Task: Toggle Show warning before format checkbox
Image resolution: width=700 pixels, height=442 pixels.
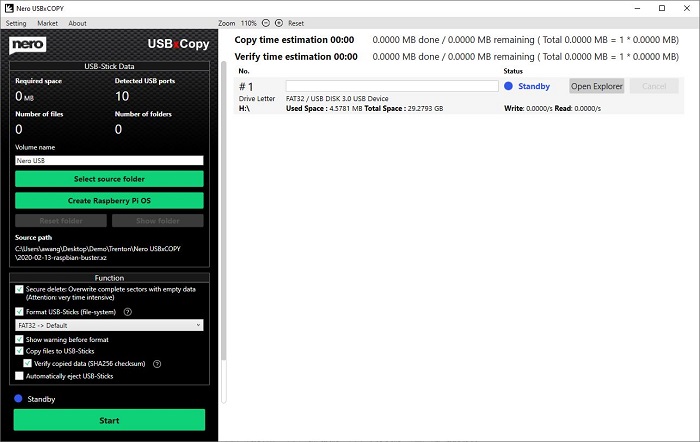Action: [x=19, y=339]
